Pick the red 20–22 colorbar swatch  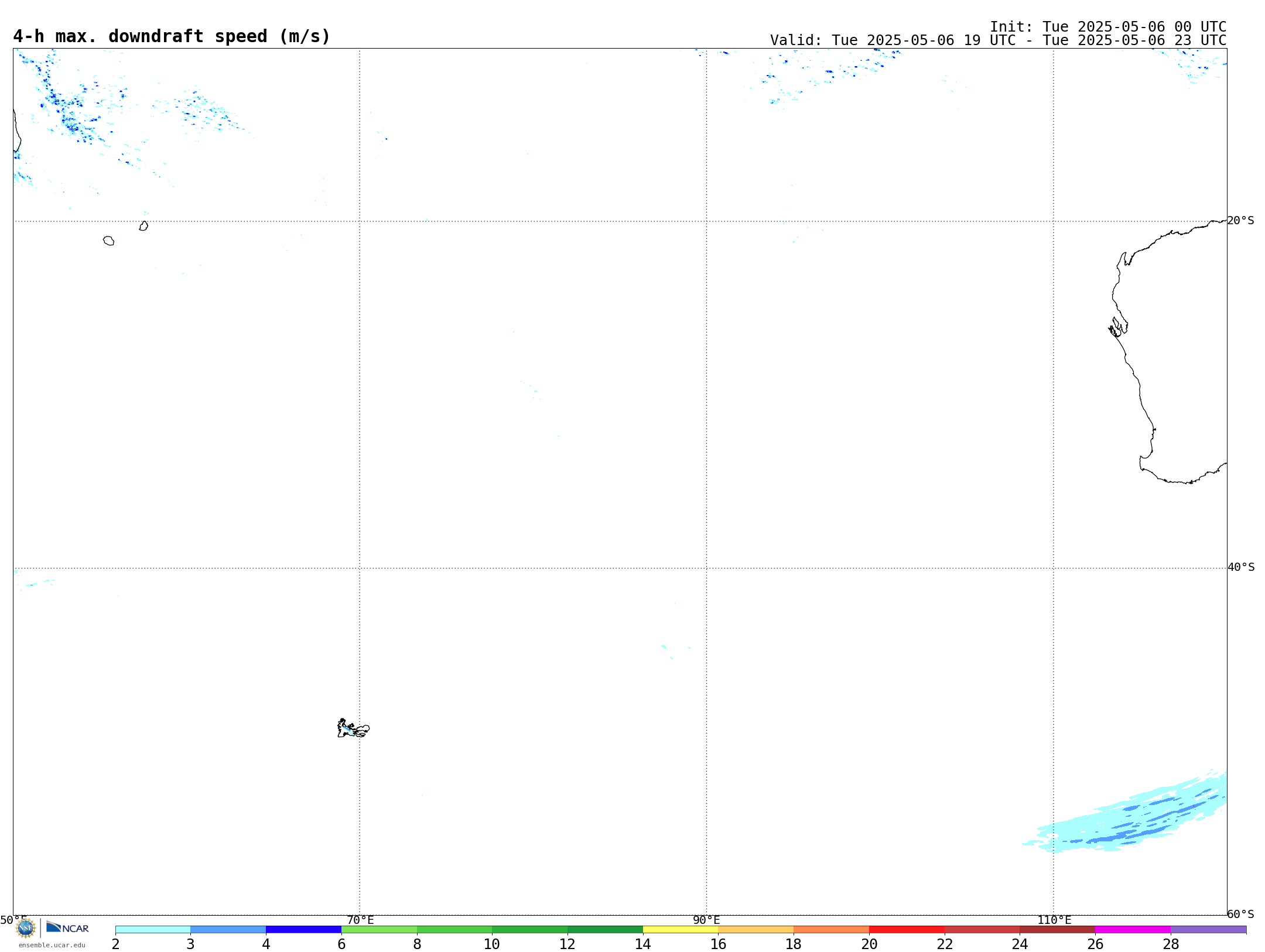pos(907,930)
